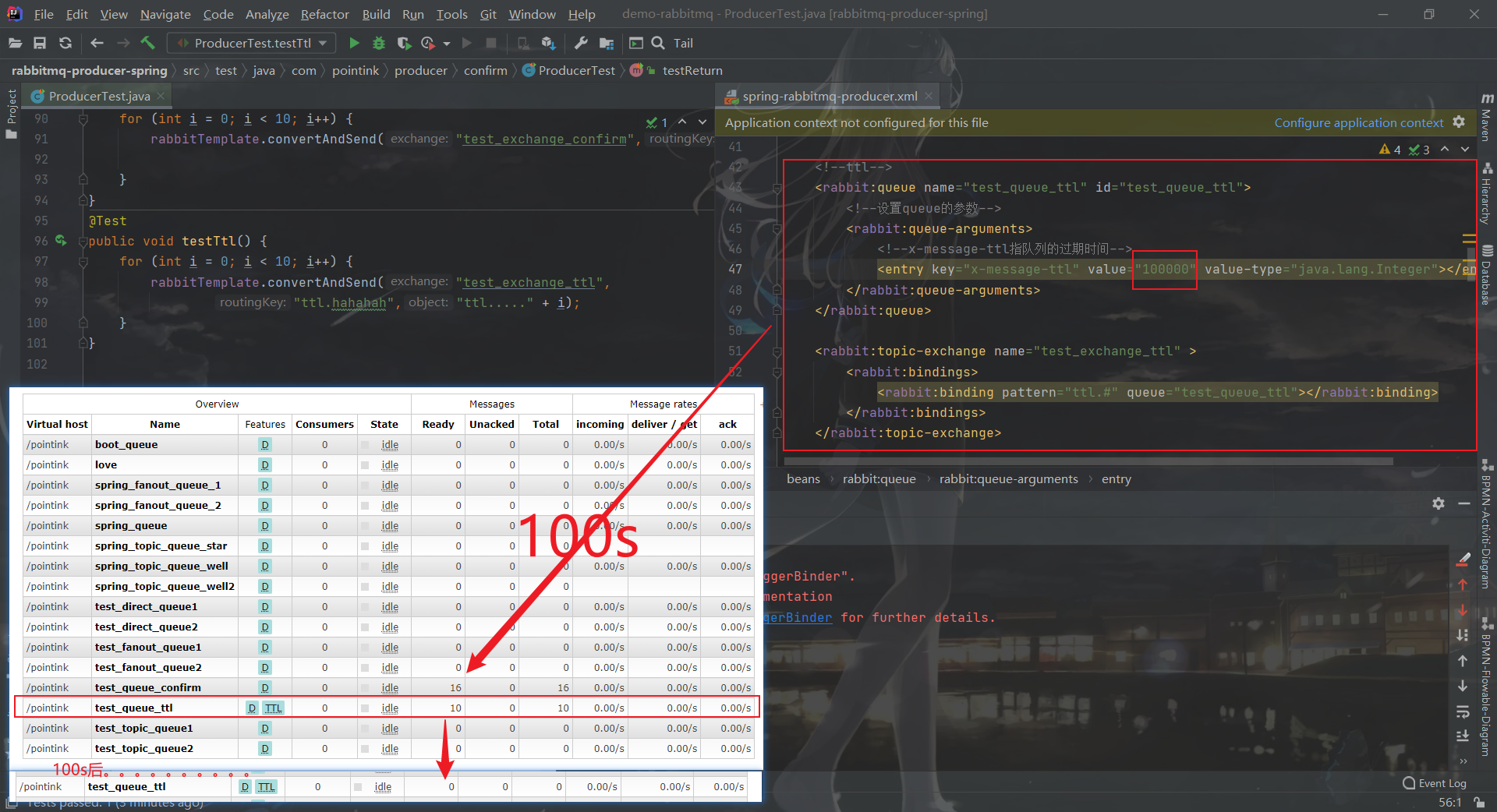
Task: Open the File menu
Action: (x=44, y=14)
